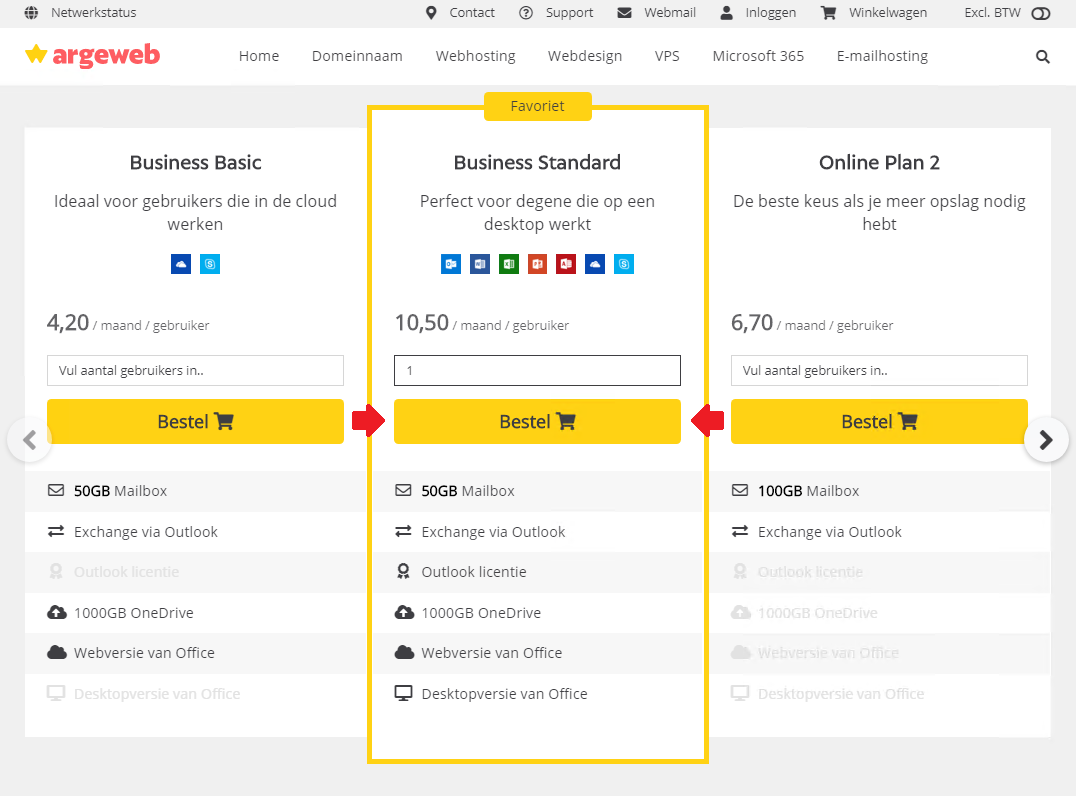Click Word icon under Business Standard
Image resolution: width=1076 pixels, height=796 pixels.
pyautogui.click(x=480, y=264)
